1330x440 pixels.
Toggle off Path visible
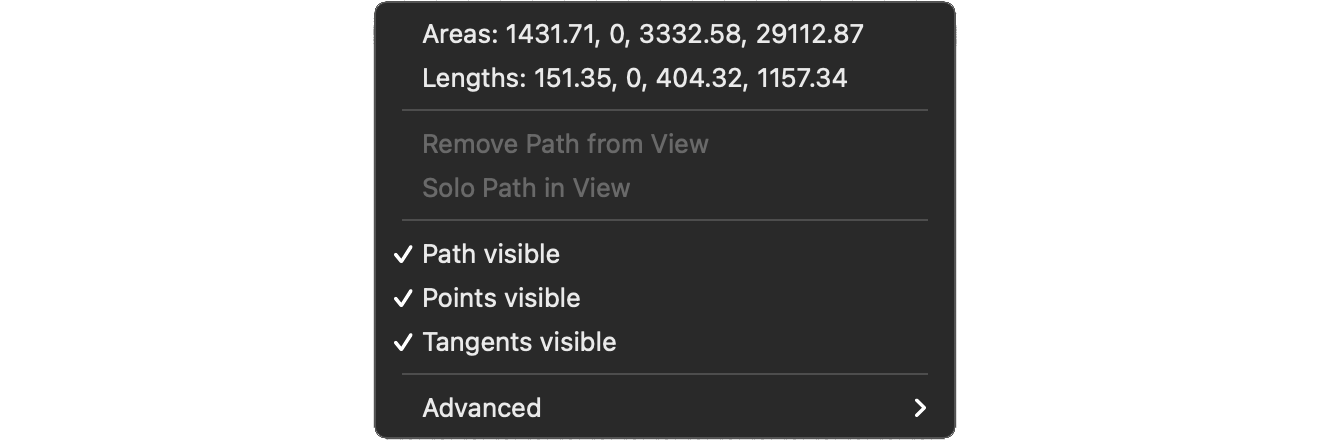point(665,254)
